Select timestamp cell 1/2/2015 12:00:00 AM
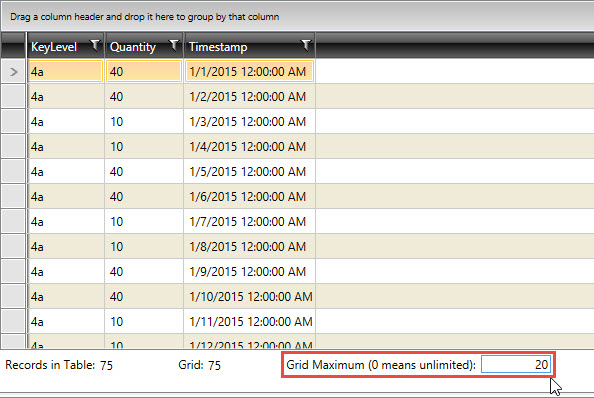This screenshot has height=398, width=594. tap(249, 97)
